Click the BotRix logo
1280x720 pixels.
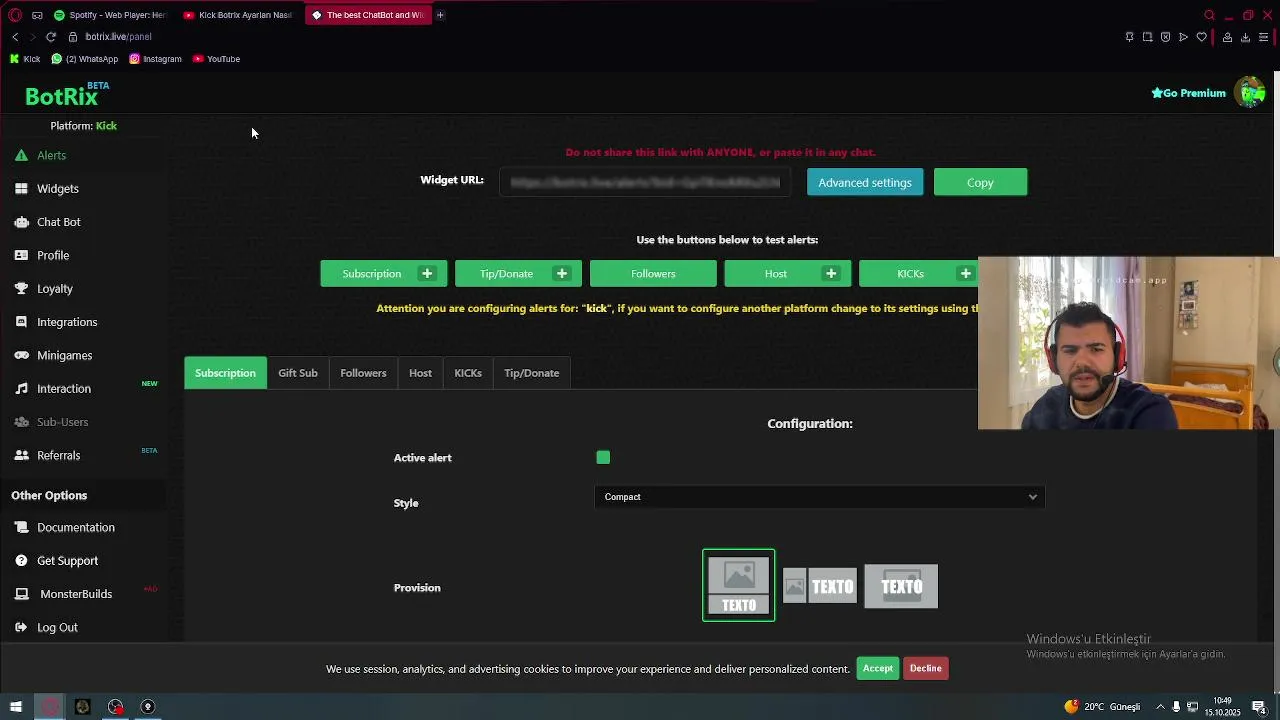pyautogui.click(x=66, y=94)
